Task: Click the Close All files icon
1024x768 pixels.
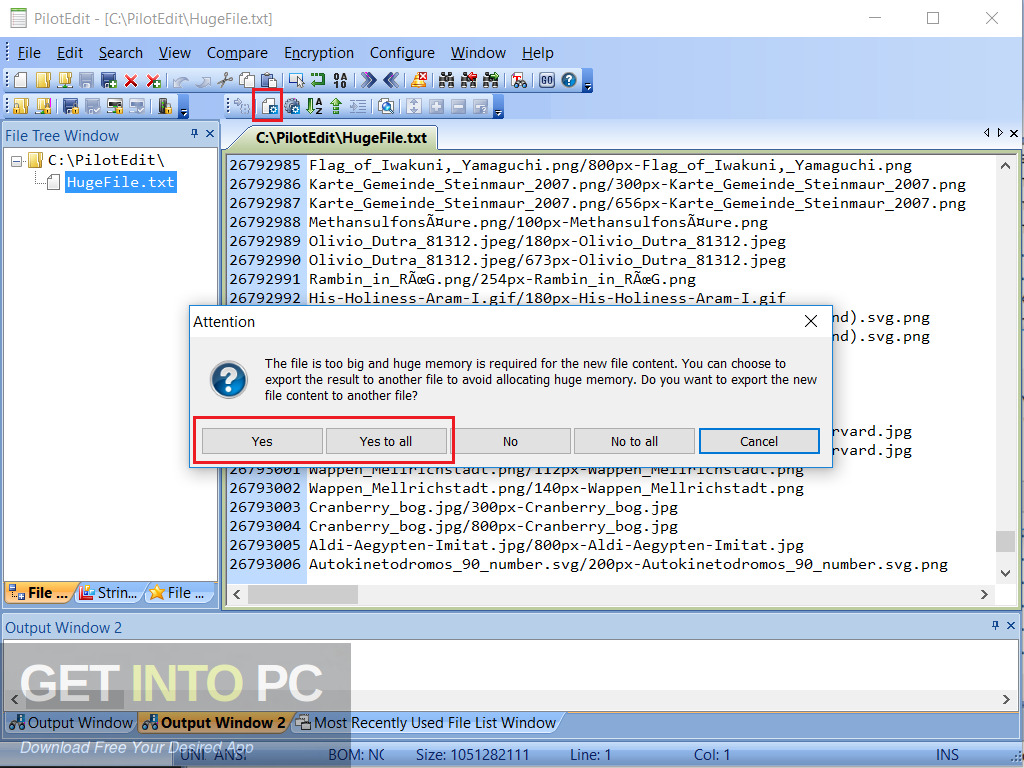Action: [x=153, y=80]
